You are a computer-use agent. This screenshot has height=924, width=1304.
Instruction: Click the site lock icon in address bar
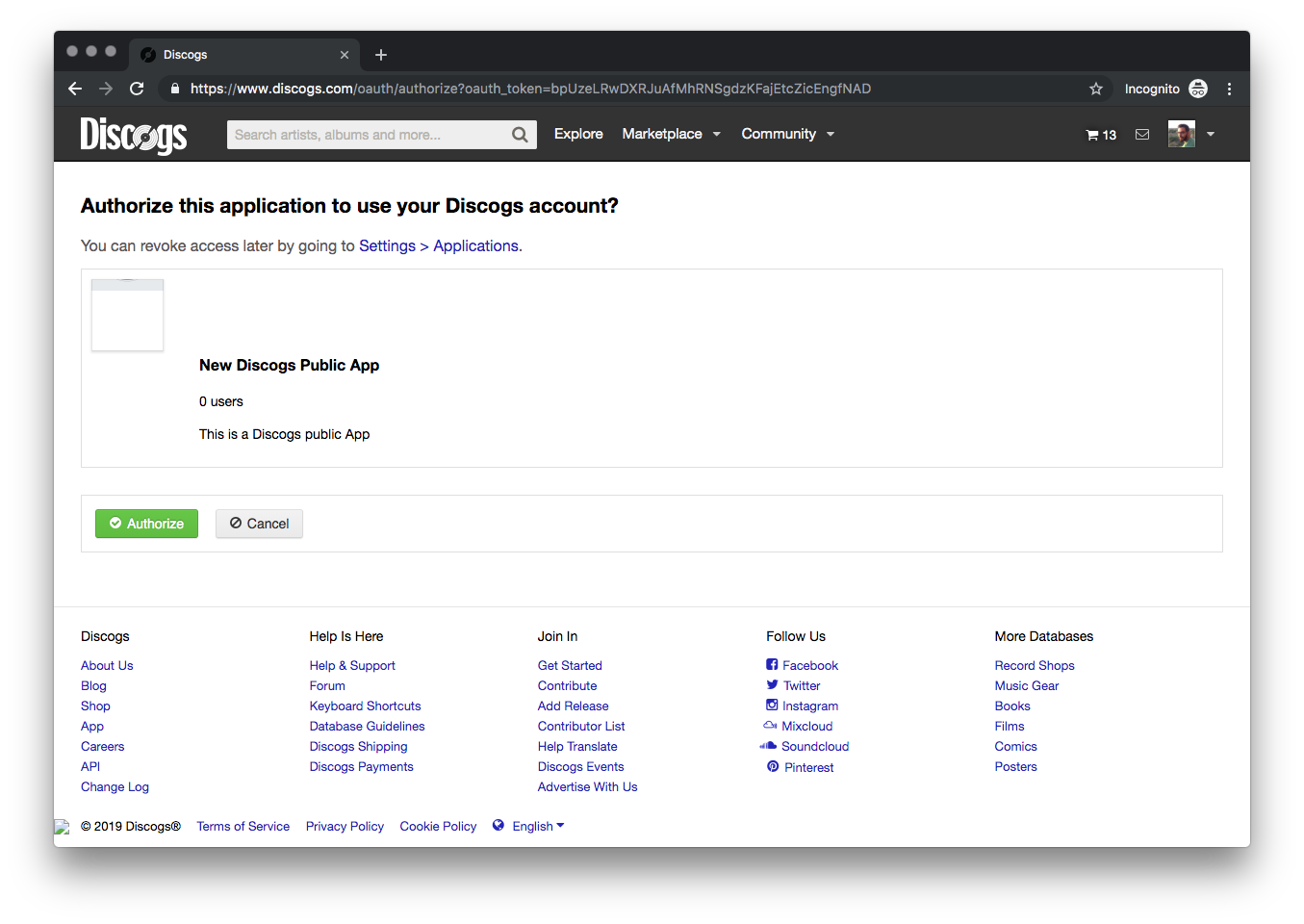coord(174,89)
